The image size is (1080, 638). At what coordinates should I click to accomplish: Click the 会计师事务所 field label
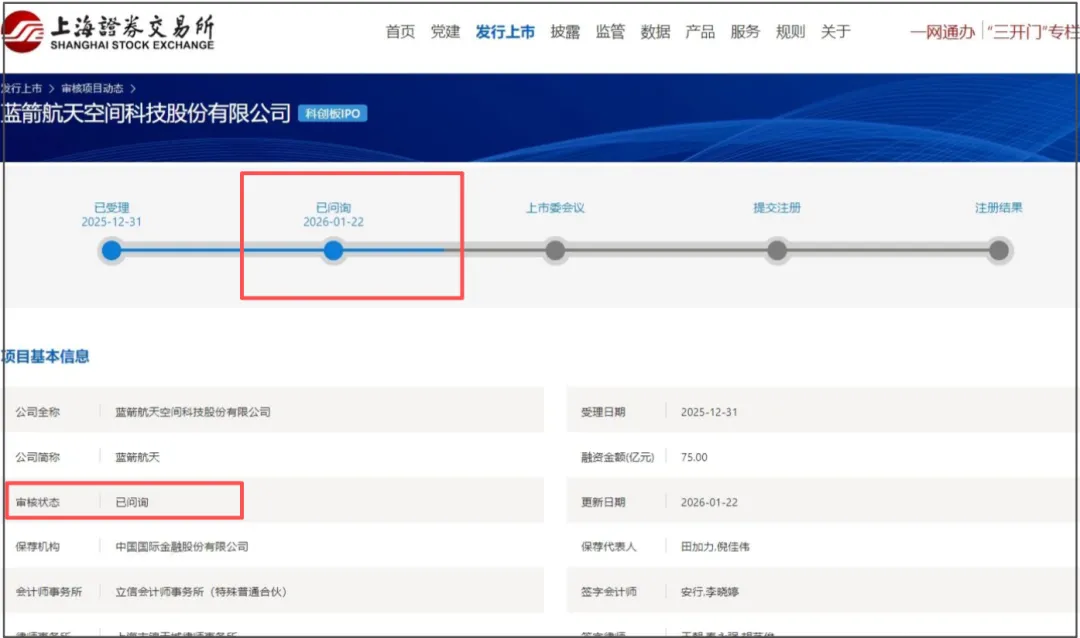pyautogui.click(x=49, y=592)
